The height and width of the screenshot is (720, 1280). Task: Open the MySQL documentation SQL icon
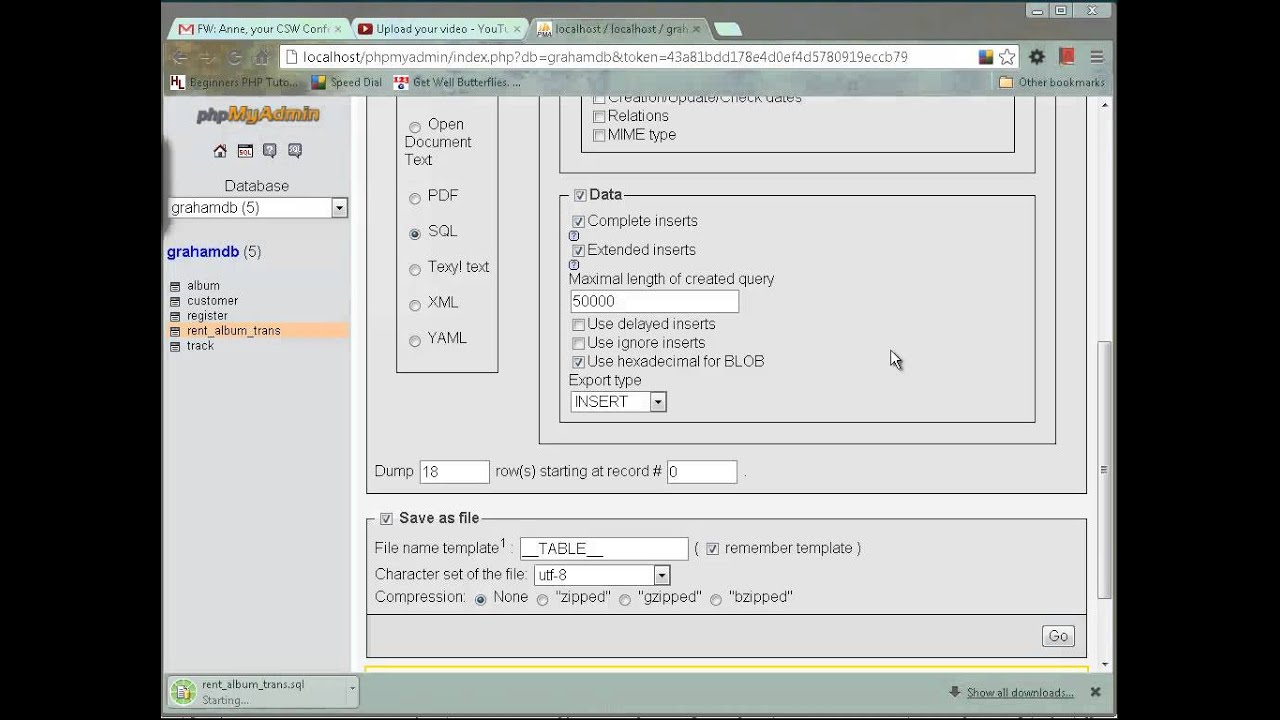295,151
